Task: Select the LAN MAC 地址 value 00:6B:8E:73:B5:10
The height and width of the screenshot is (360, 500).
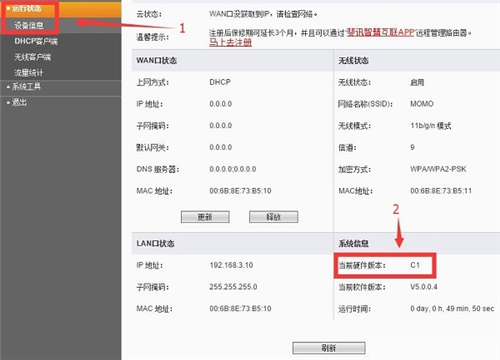Action: [x=240, y=309]
